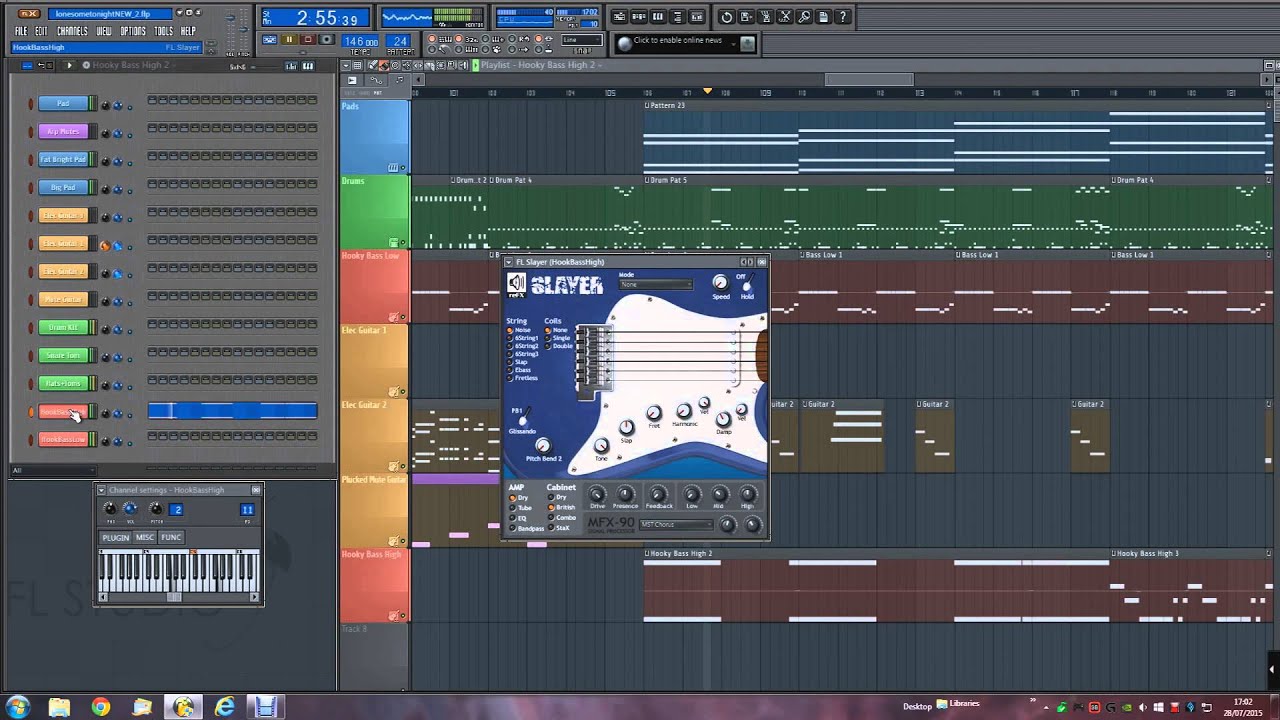The width and height of the screenshot is (1280, 720).
Task: Click the online news globe icon
Action: point(625,43)
